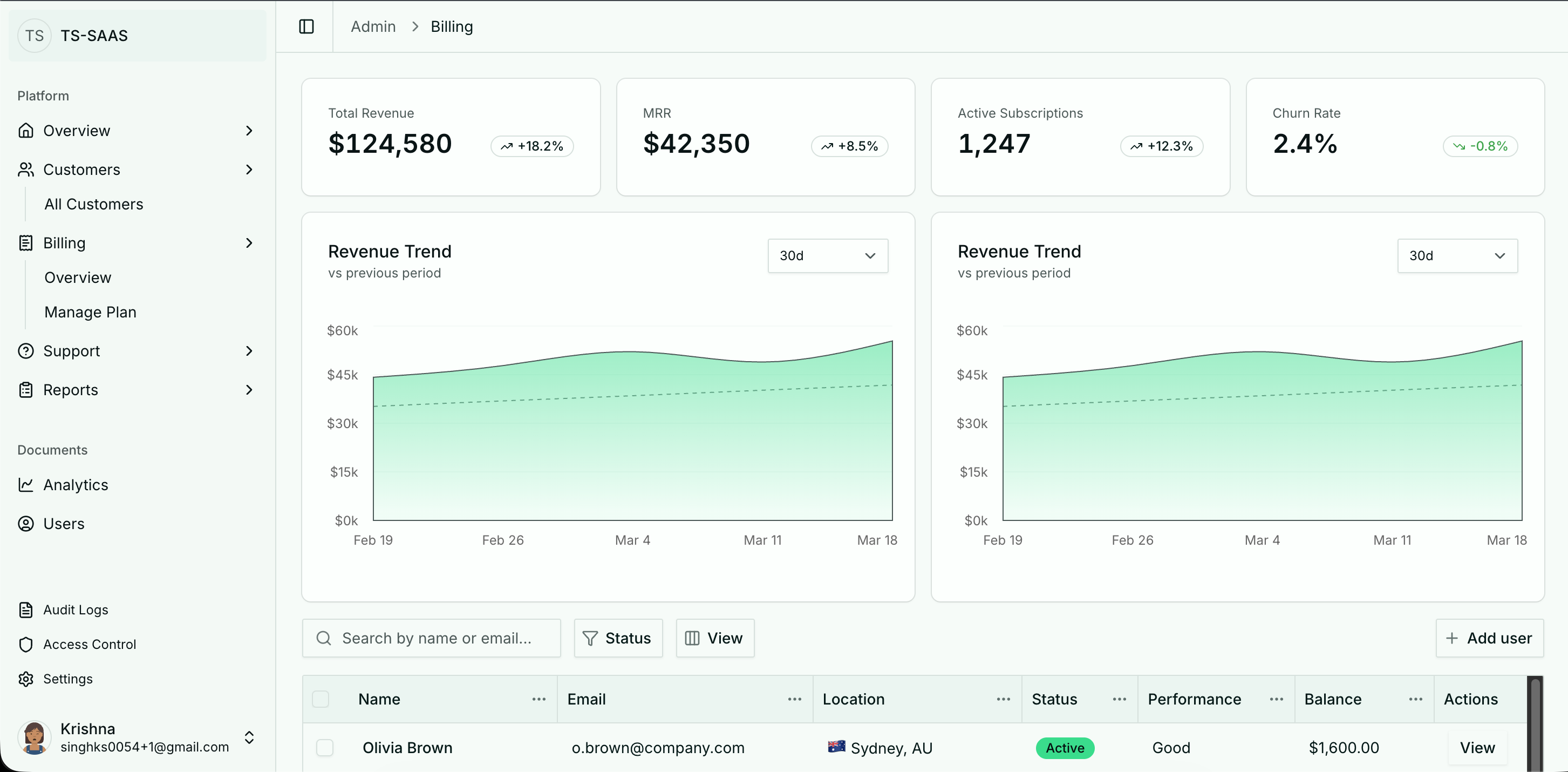Expand the Reports sidebar chevron
The image size is (1568, 772).
pyautogui.click(x=249, y=390)
